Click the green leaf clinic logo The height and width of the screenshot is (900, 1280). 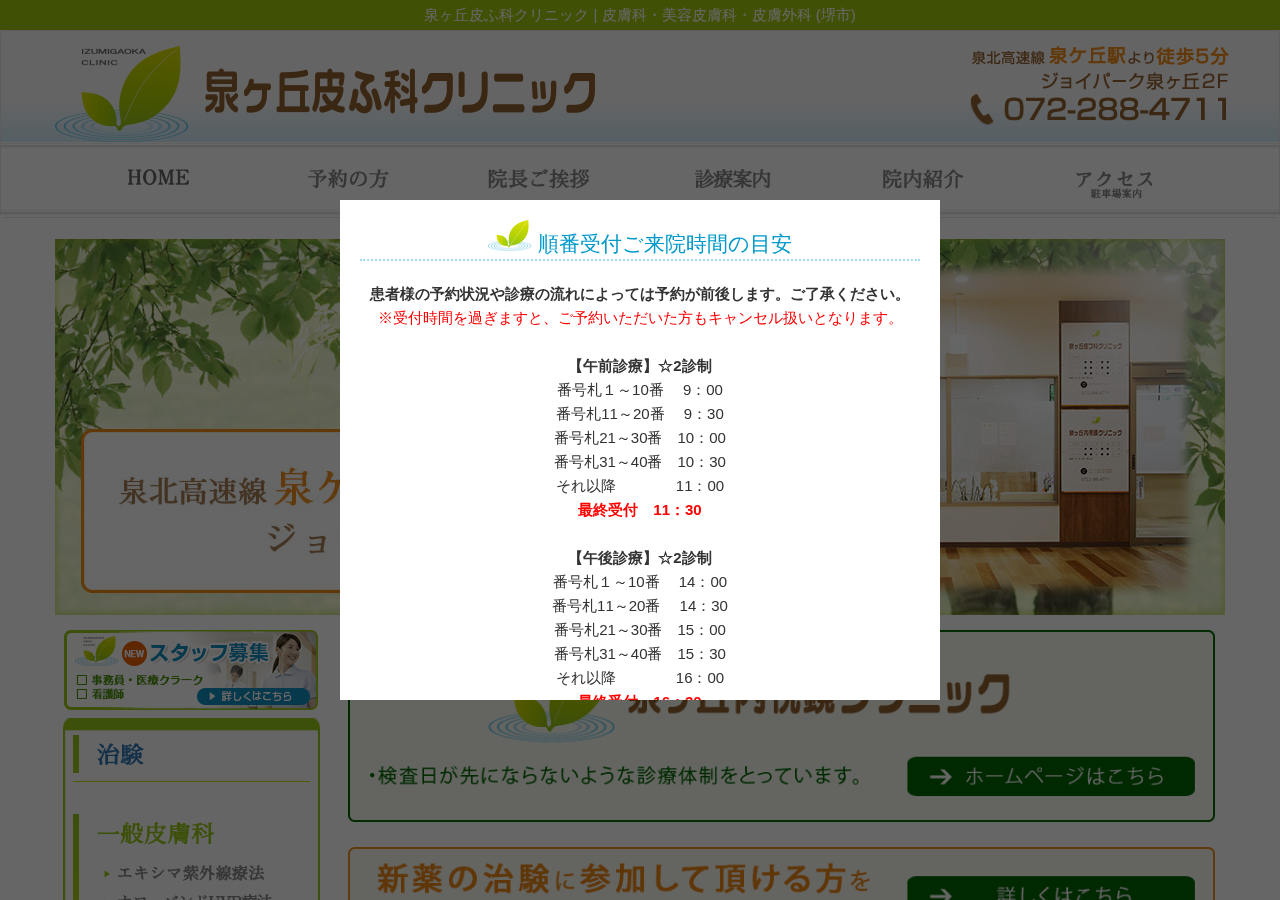point(122,93)
